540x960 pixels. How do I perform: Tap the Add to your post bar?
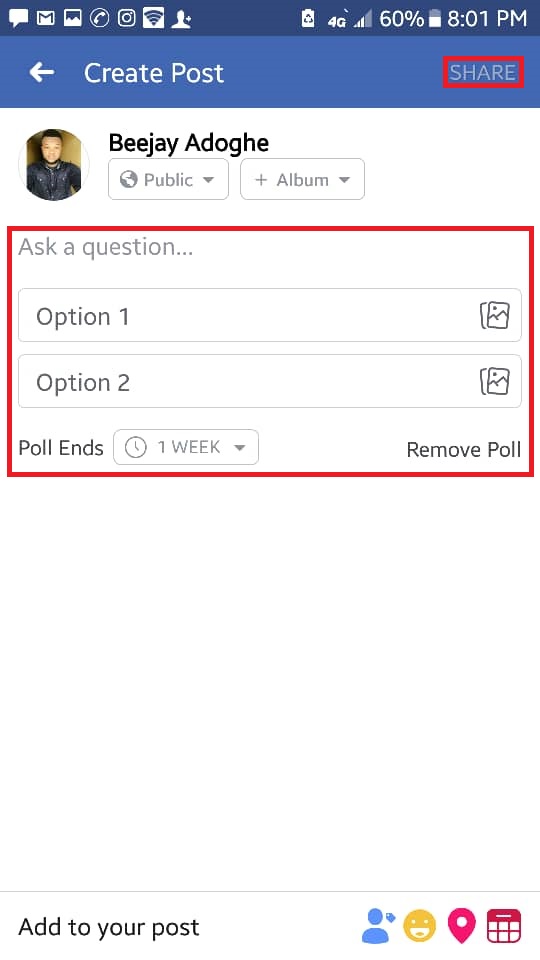click(x=270, y=926)
